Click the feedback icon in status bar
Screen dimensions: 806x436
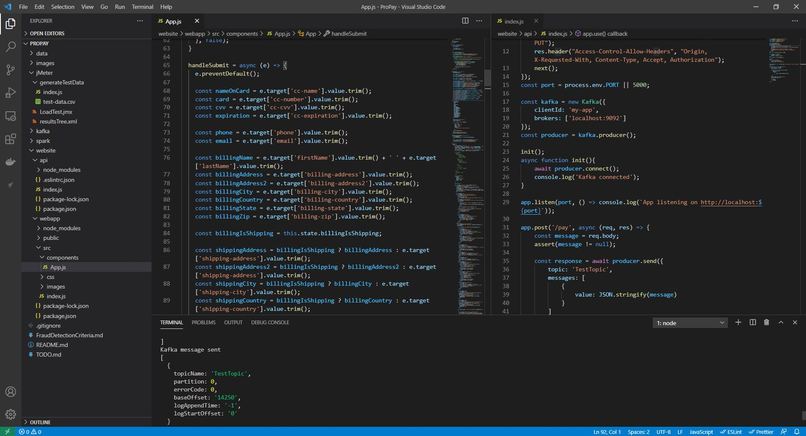click(783, 432)
